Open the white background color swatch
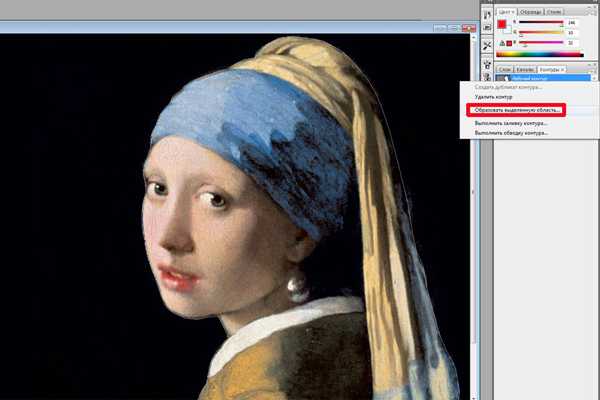The height and width of the screenshot is (400, 600). [x=507, y=30]
